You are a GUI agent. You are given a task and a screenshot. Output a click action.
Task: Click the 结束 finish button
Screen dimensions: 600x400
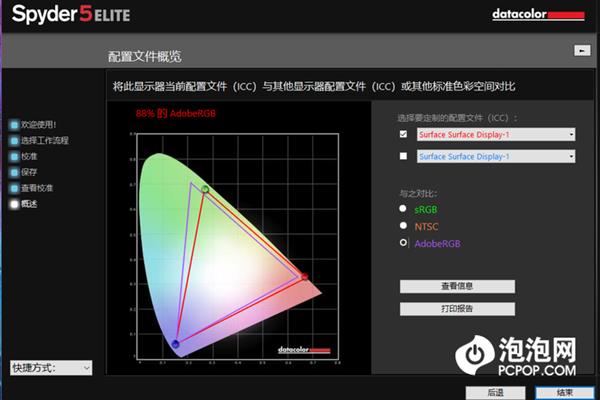(x=565, y=393)
